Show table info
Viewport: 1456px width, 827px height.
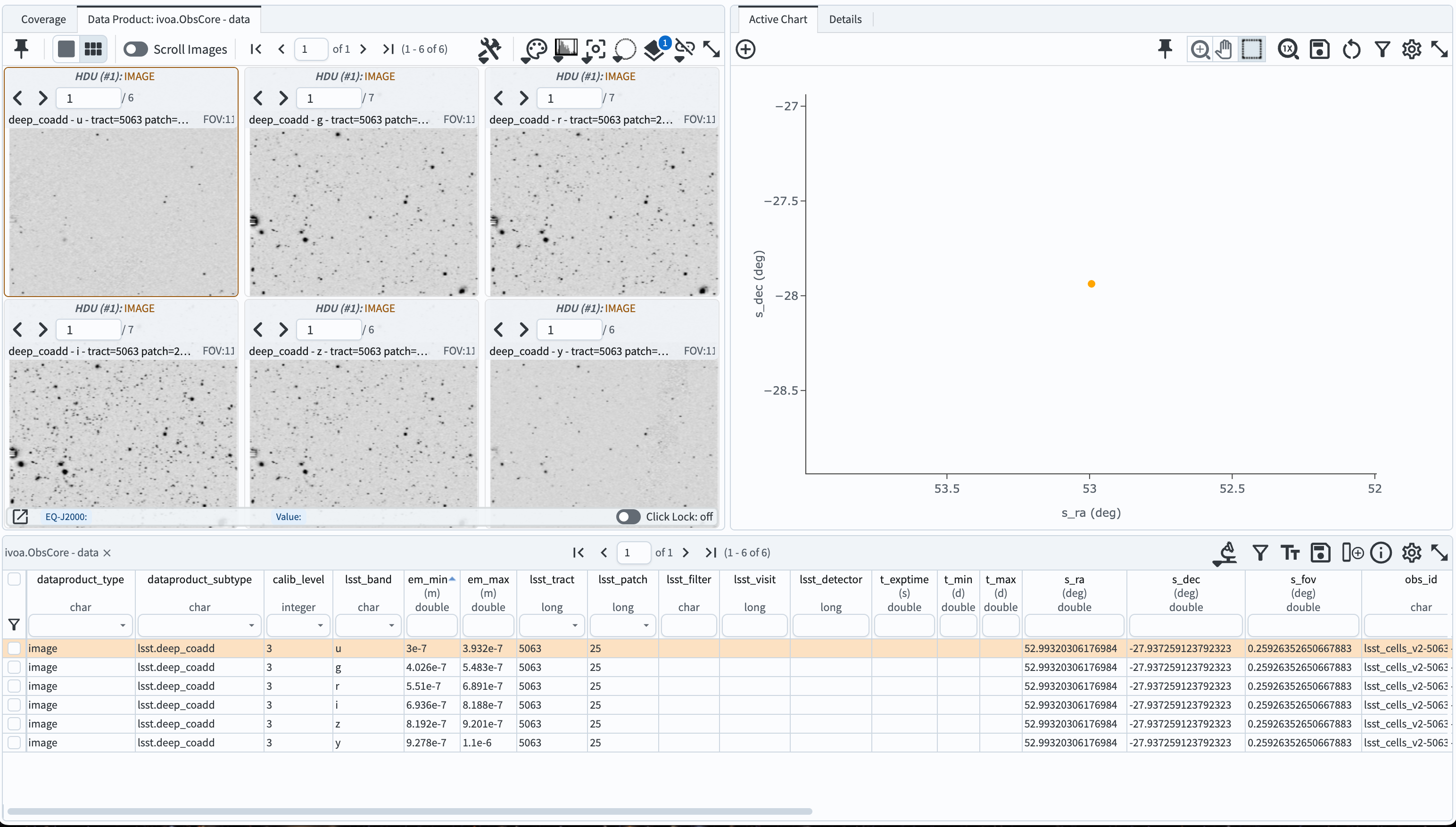[1381, 553]
